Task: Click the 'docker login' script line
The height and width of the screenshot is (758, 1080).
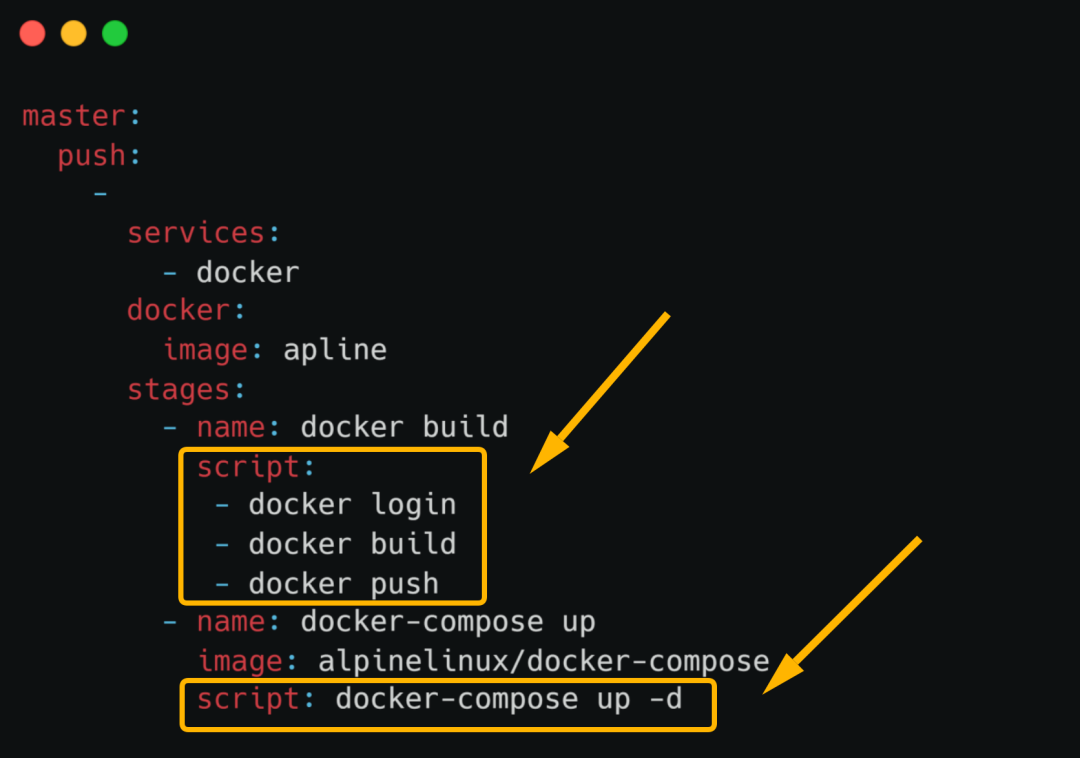Action: click(x=352, y=505)
